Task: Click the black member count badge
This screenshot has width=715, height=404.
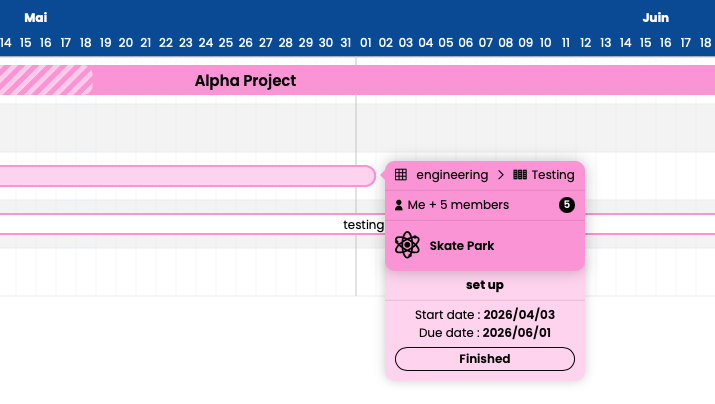Action: click(567, 205)
